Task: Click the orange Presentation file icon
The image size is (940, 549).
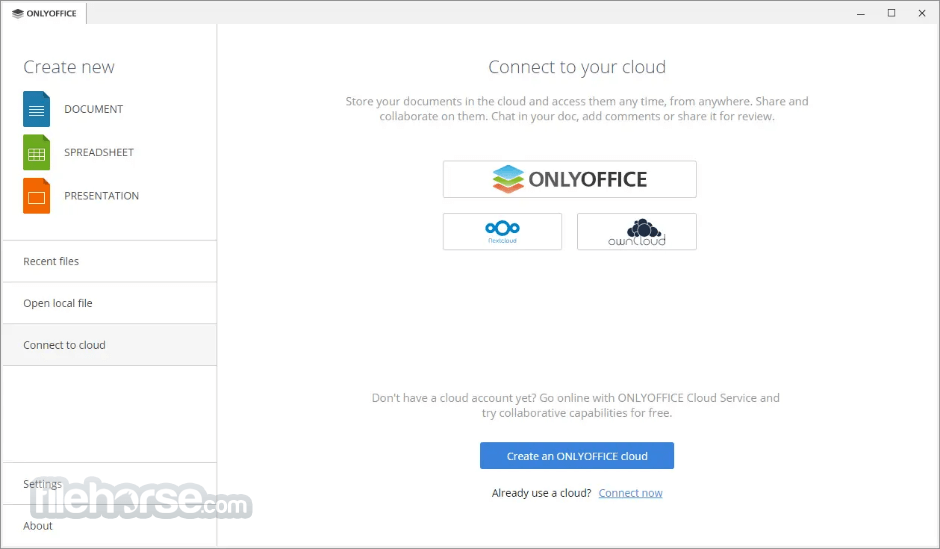Action: coord(37,196)
